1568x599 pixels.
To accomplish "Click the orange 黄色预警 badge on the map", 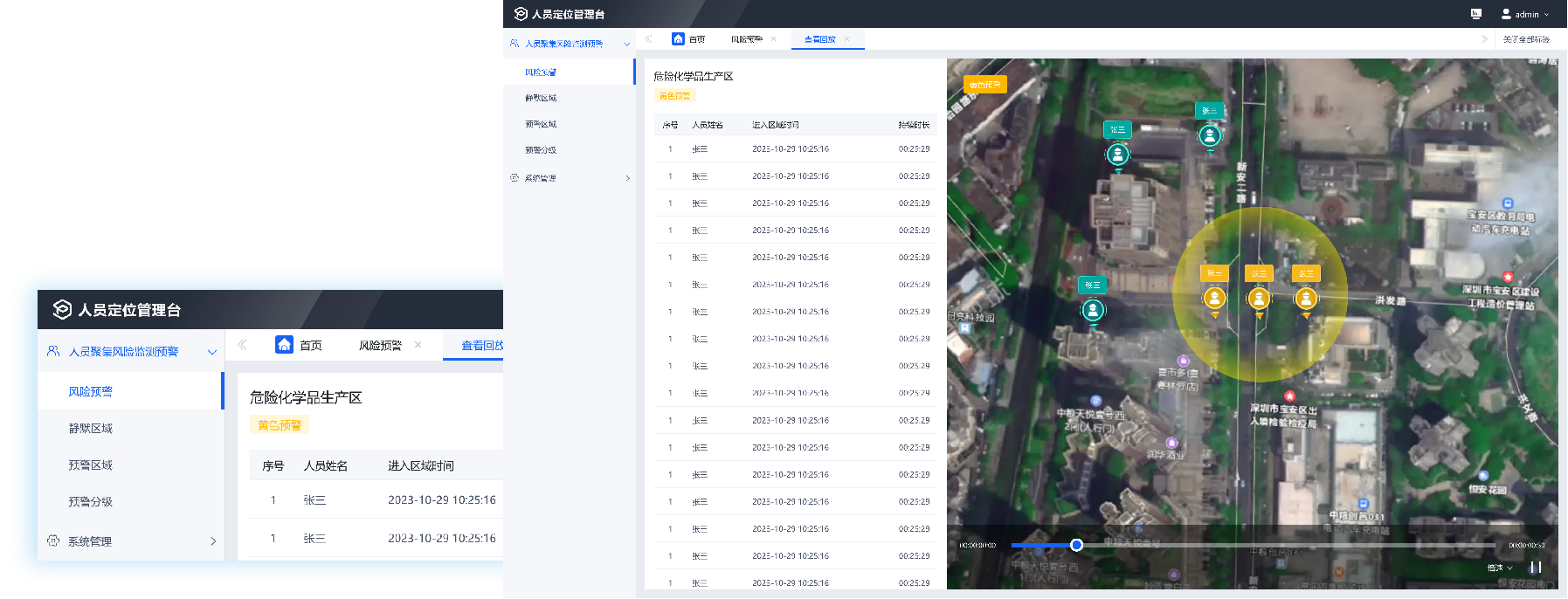I will coord(984,85).
